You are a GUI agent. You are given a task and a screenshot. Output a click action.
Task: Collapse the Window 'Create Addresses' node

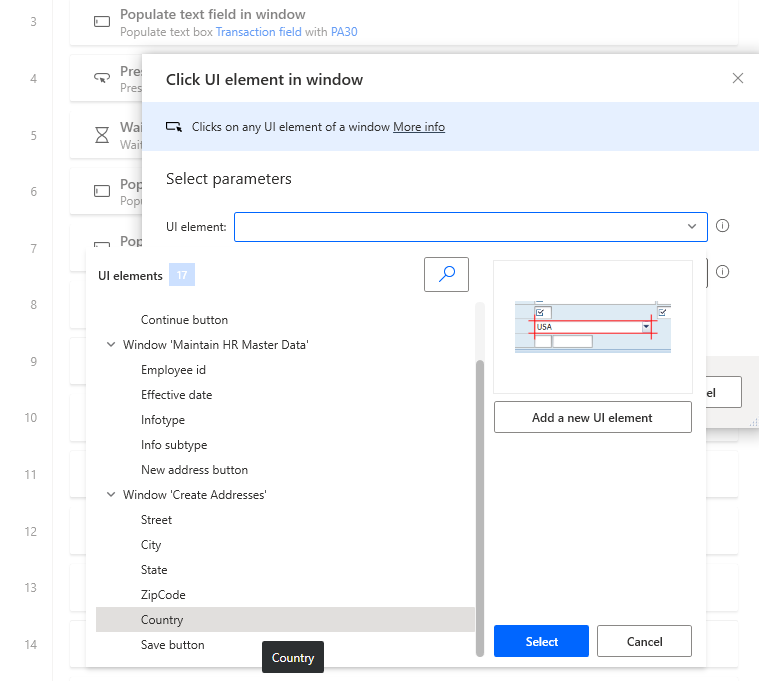click(111, 495)
